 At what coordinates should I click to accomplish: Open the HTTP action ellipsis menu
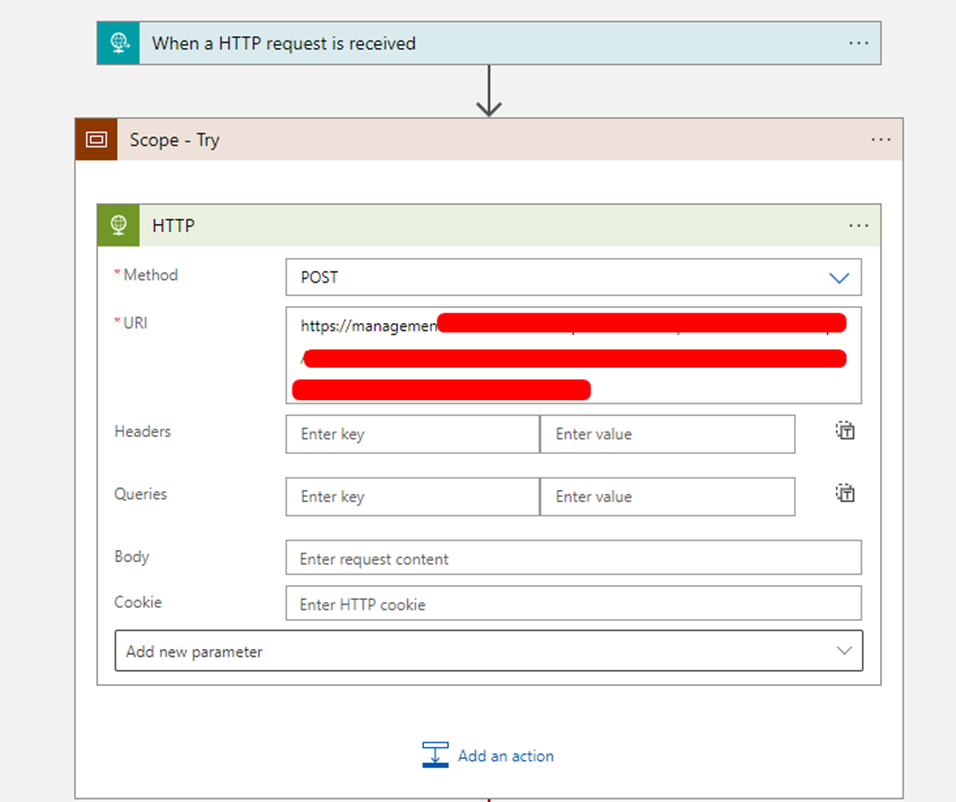coord(858,226)
